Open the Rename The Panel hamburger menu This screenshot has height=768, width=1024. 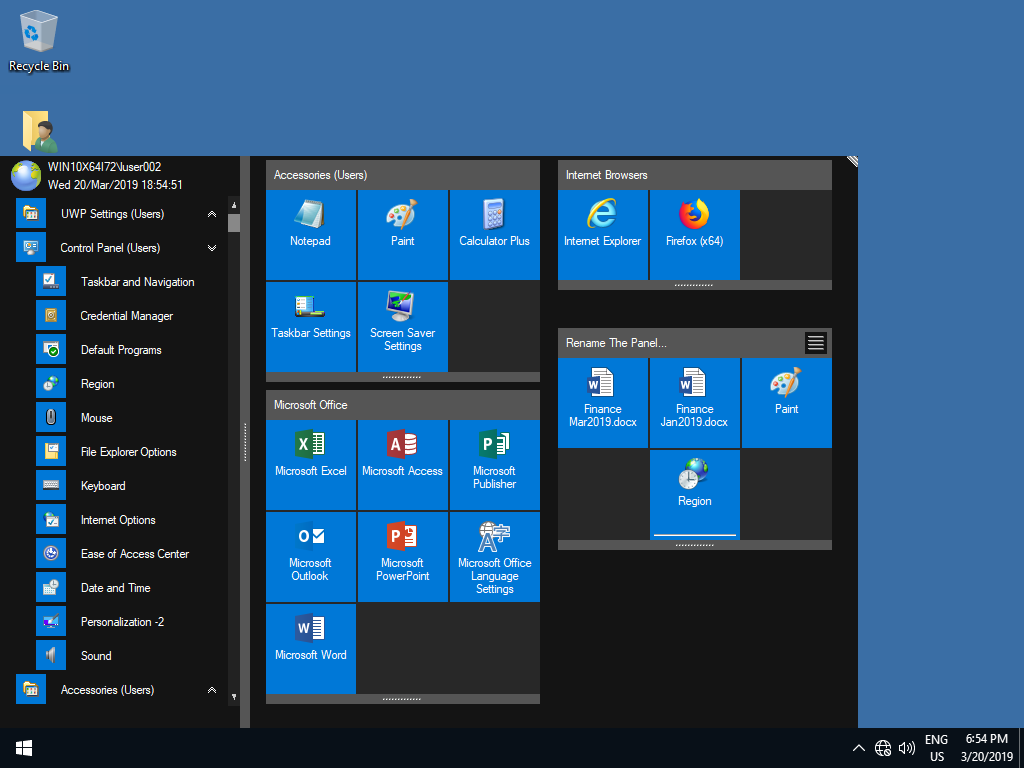pos(816,343)
